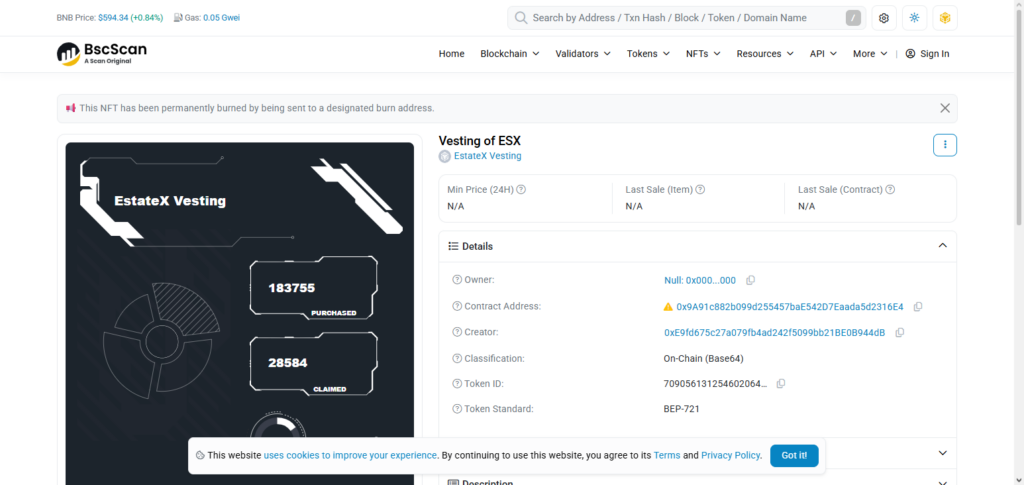
Task: Click the slash shortcut key badge
Action: point(853,18)
